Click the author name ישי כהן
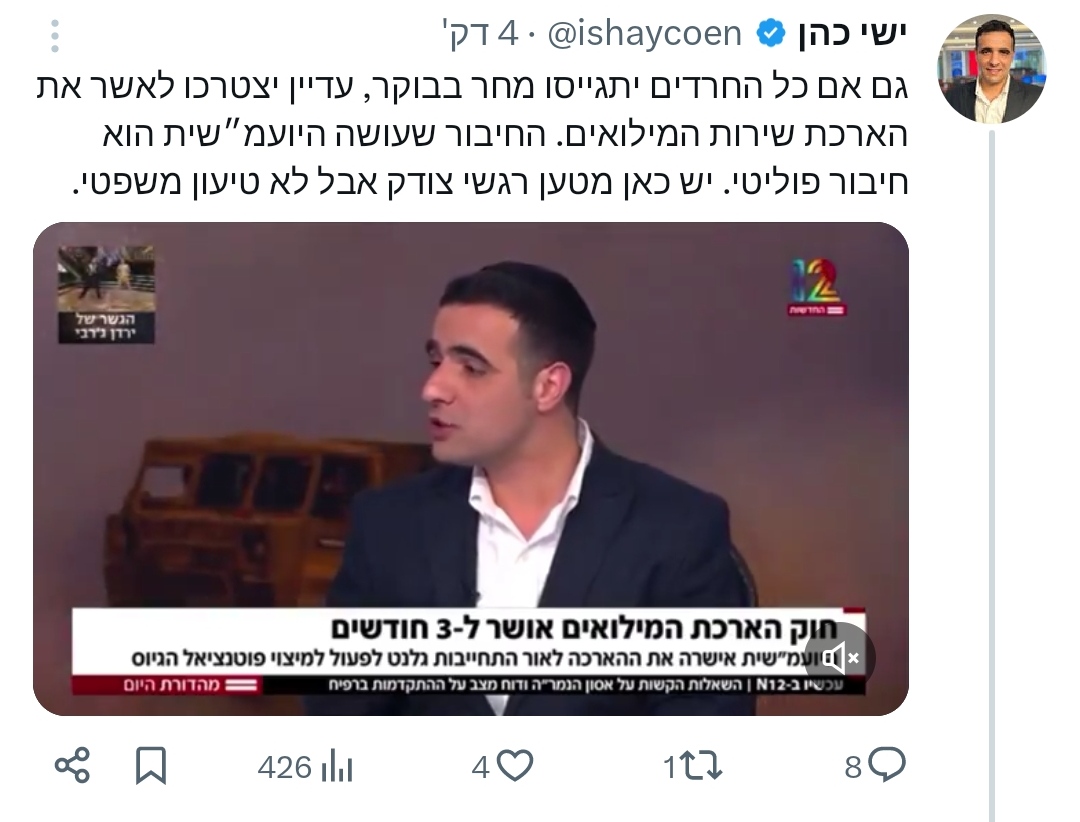The width and height of the screenshot is (1080, 822). (x=852, y=33)
